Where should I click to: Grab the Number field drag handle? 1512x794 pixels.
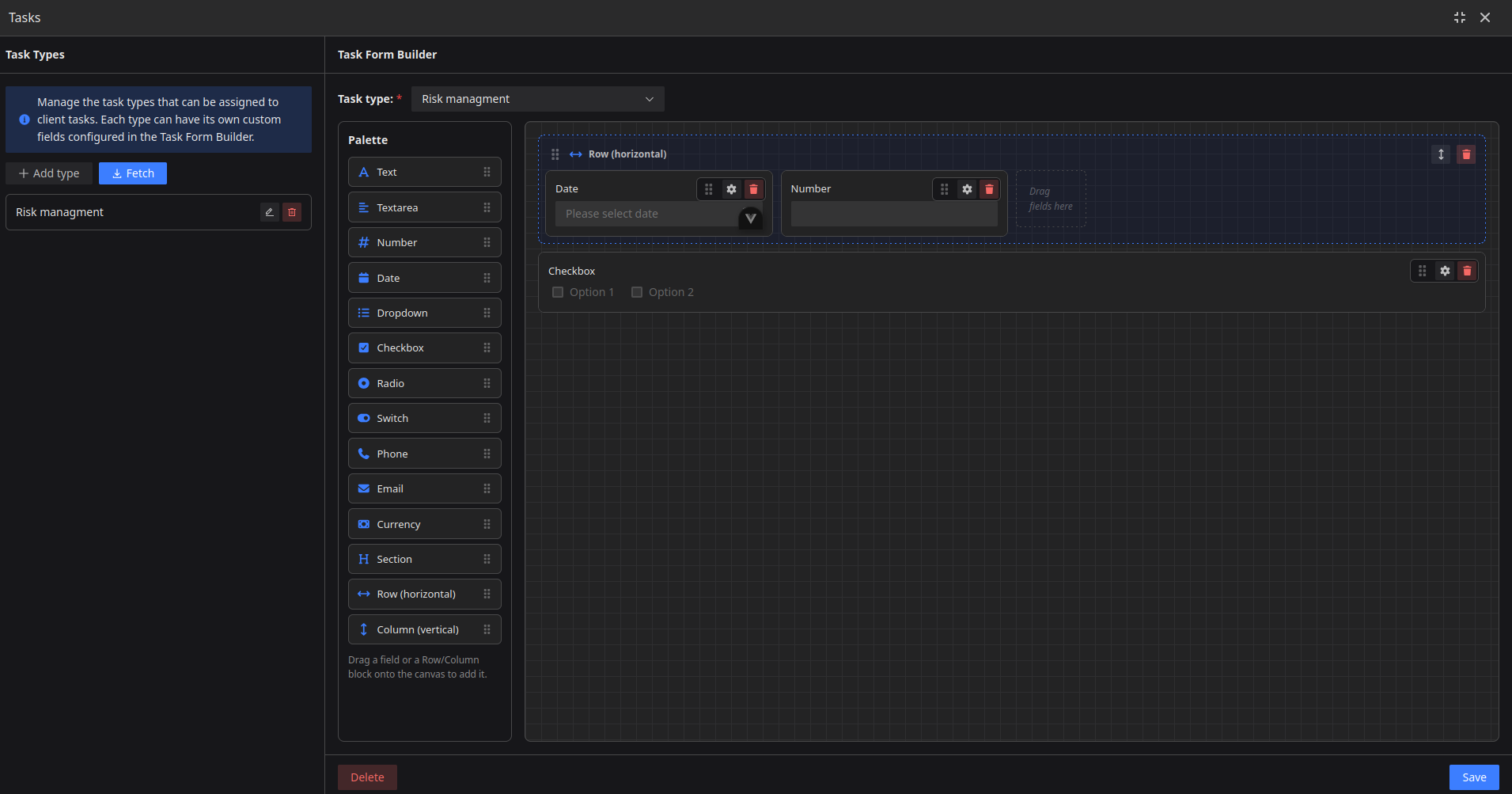coord(945,189)
